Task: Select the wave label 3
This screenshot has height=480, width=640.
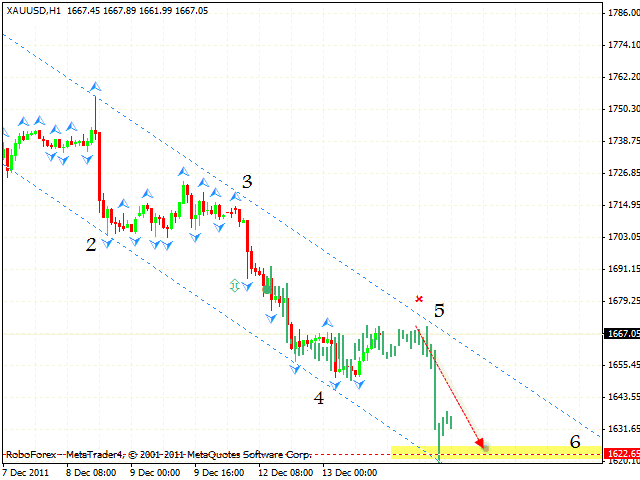Action: 247,182
